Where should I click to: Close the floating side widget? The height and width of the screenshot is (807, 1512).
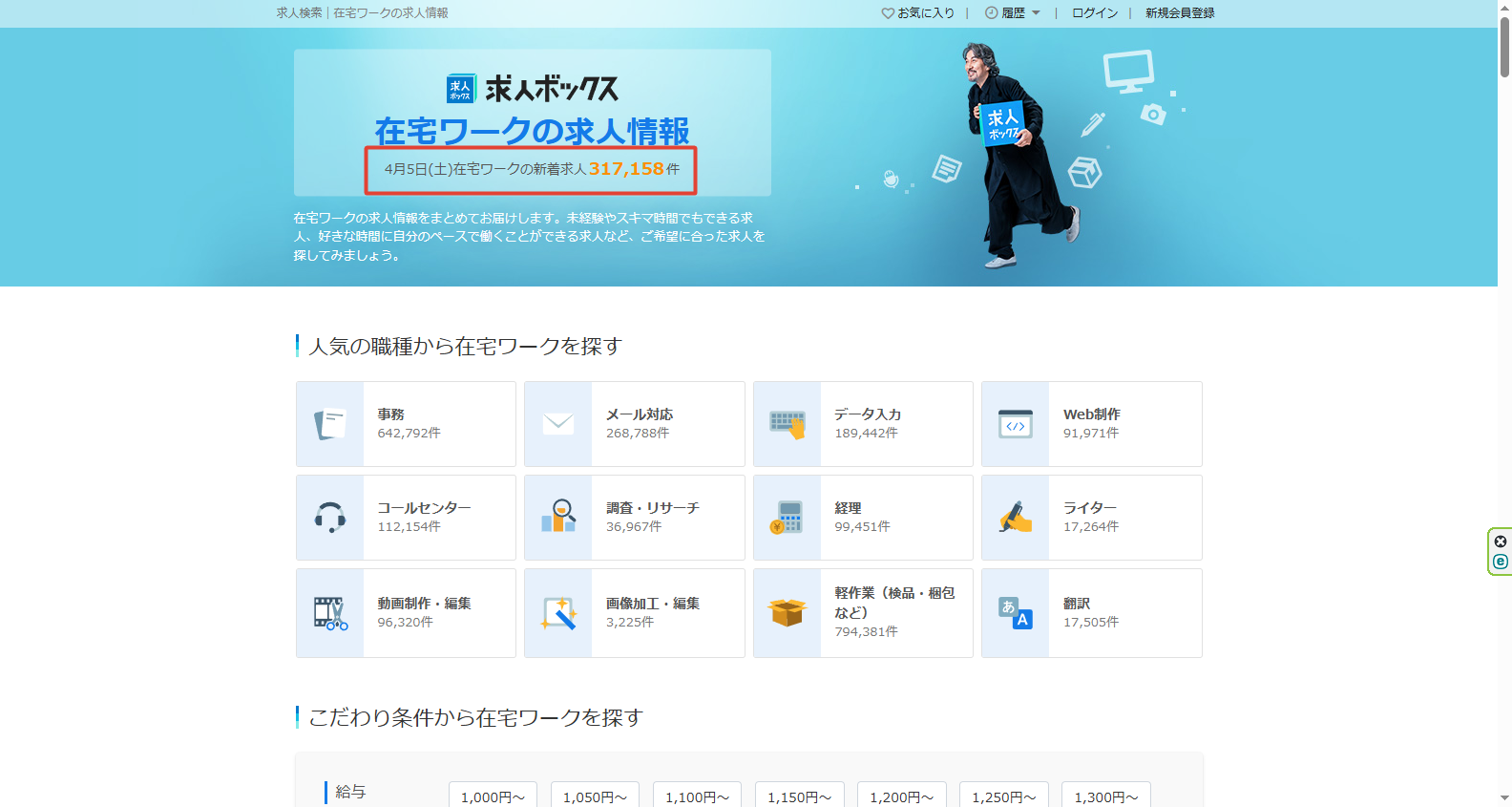pos(1501,542)
